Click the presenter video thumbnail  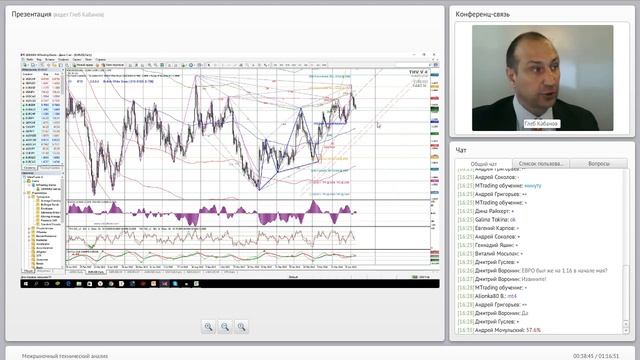(542, 78)
